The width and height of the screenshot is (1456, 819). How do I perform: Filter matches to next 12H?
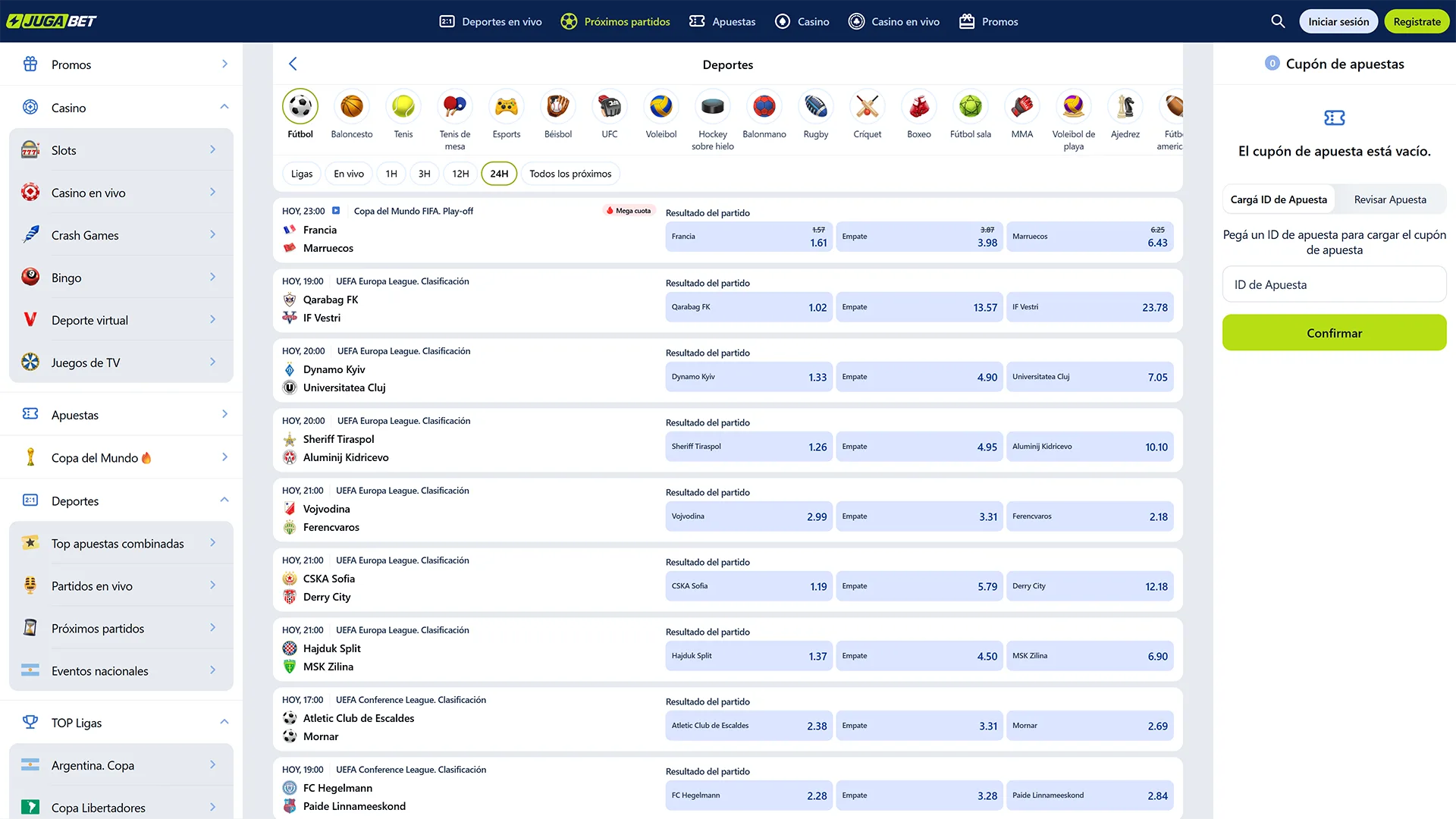[x=461, y=174]
